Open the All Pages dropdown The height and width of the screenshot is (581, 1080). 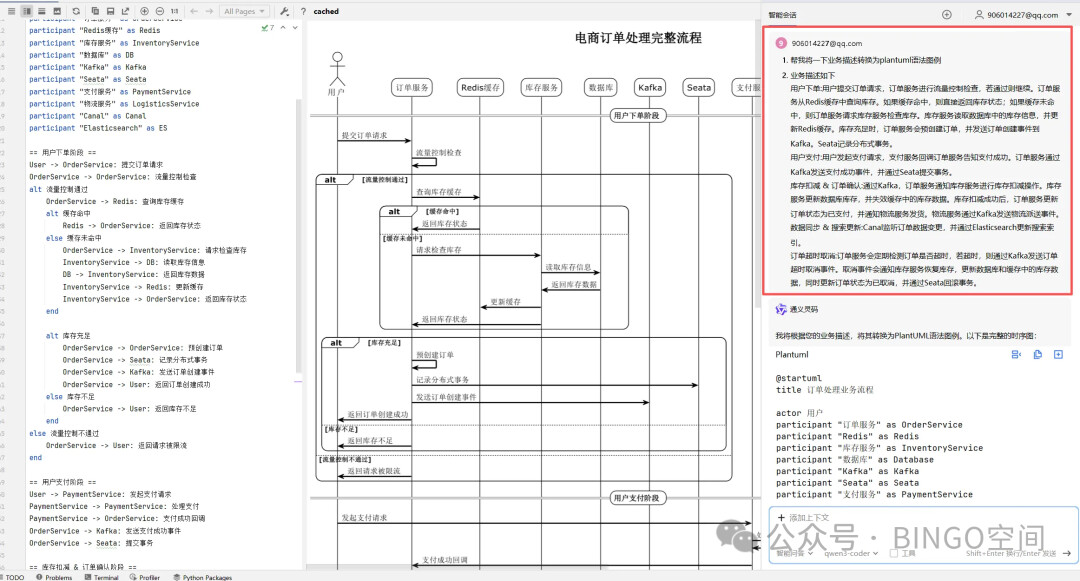244,11
